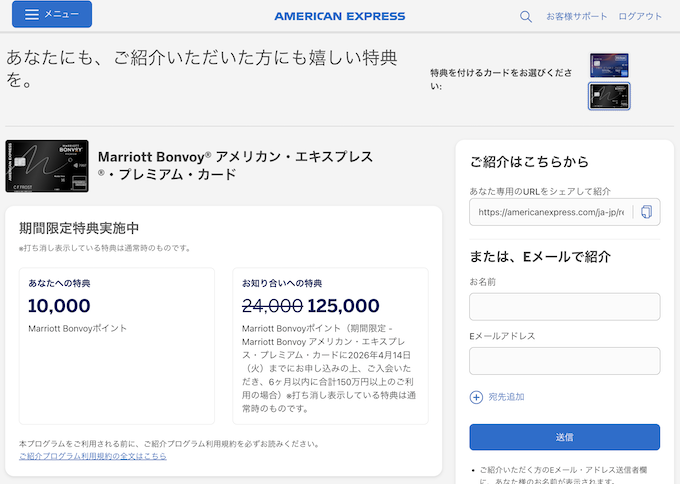Click the American Express logo
Screen dimensions: 680x484
(x=340, y=16)
